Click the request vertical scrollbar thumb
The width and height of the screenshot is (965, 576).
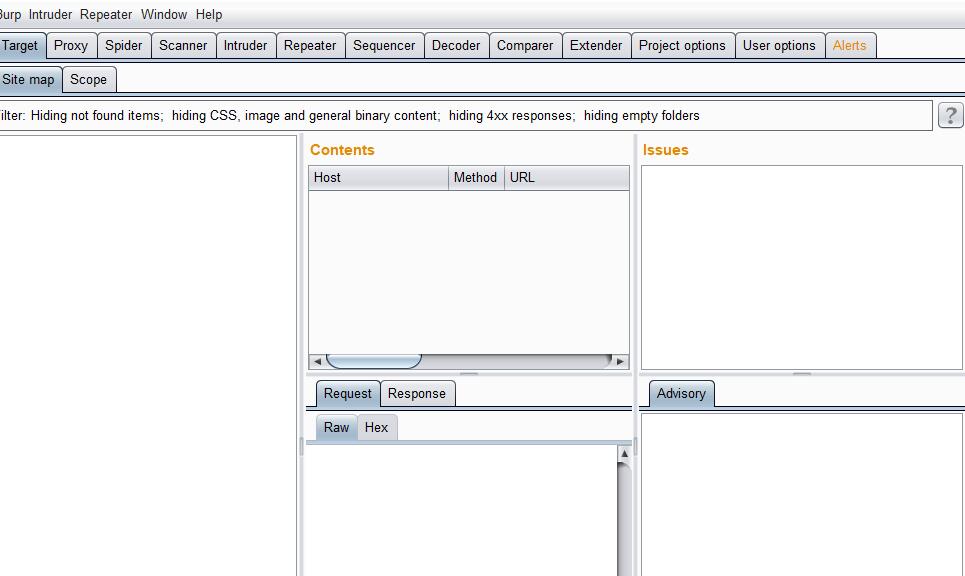[624, 520]
